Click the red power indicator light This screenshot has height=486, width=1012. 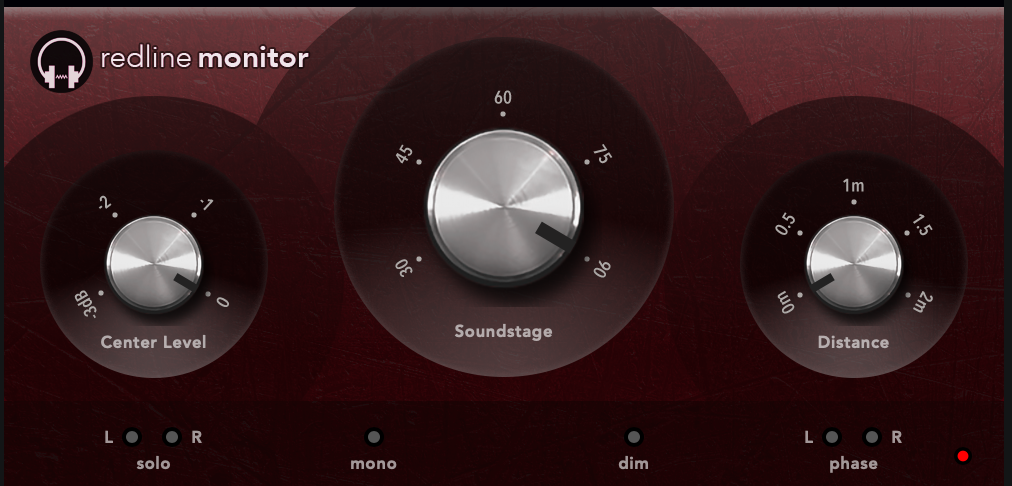click(963, 456)
